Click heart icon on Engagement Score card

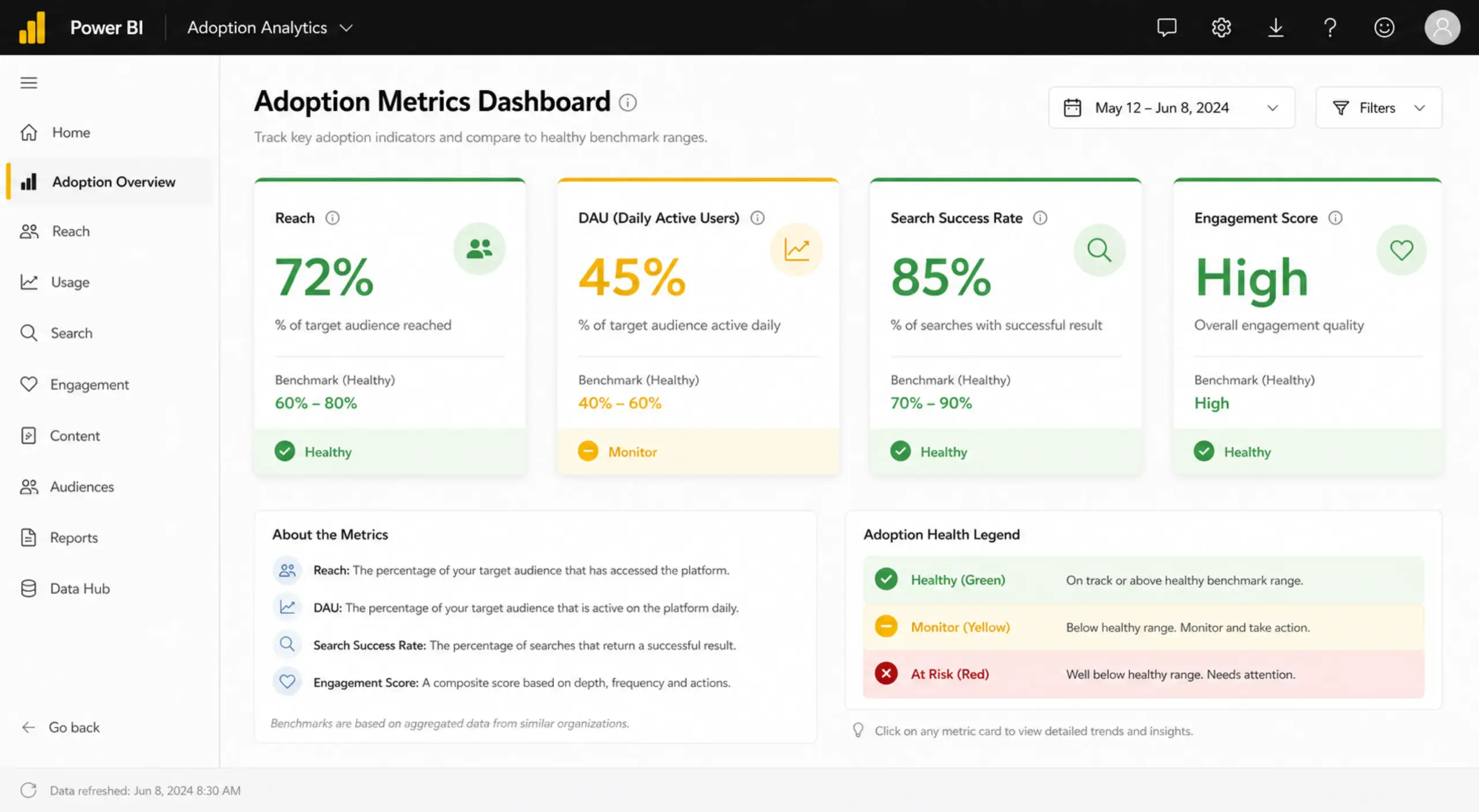pyautogui.click(x=1401, y=250)
